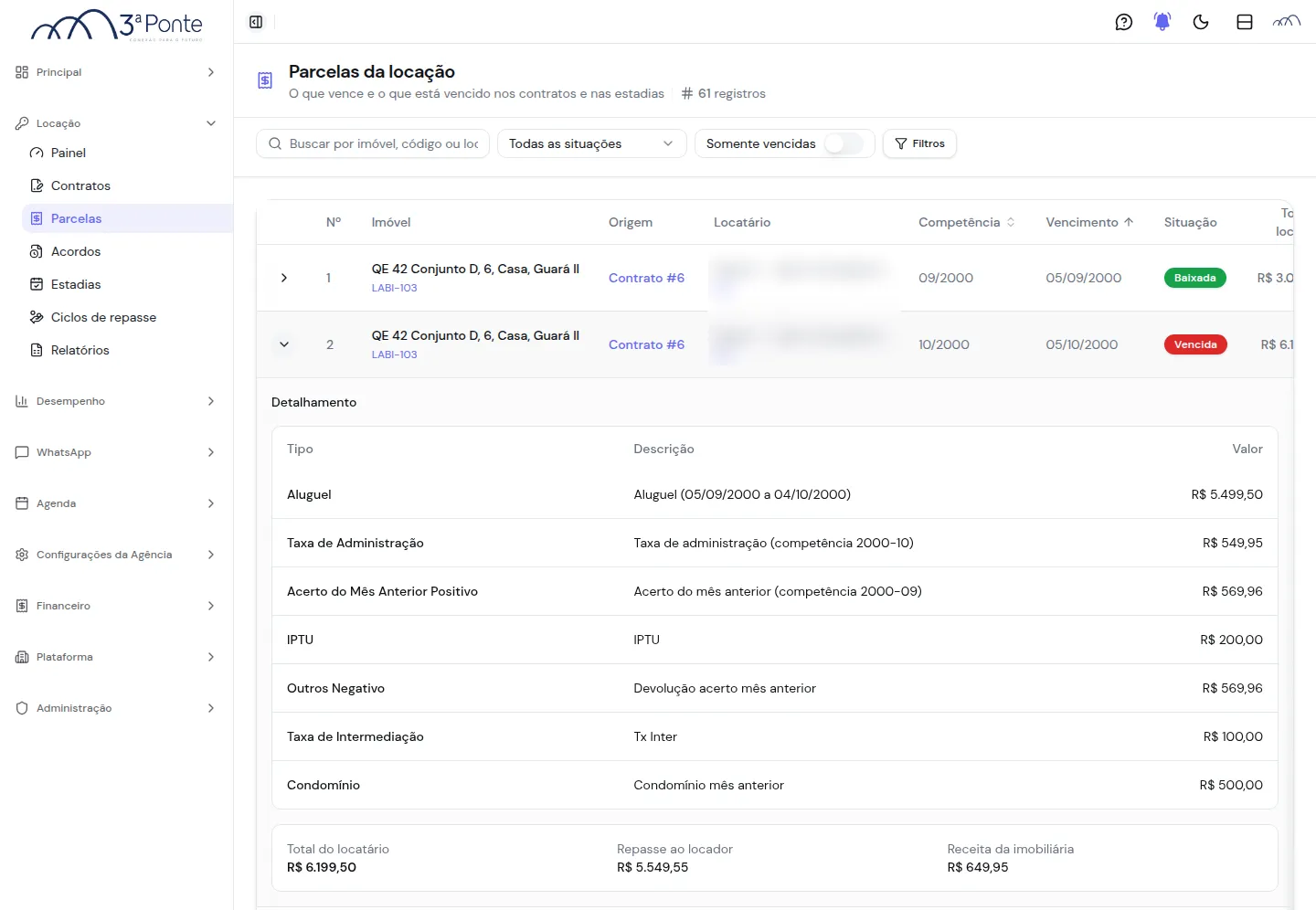Viewport: 1316px width, 910px height.
Task: Open Todas as situações dropdown
Action: click(591, 143)
